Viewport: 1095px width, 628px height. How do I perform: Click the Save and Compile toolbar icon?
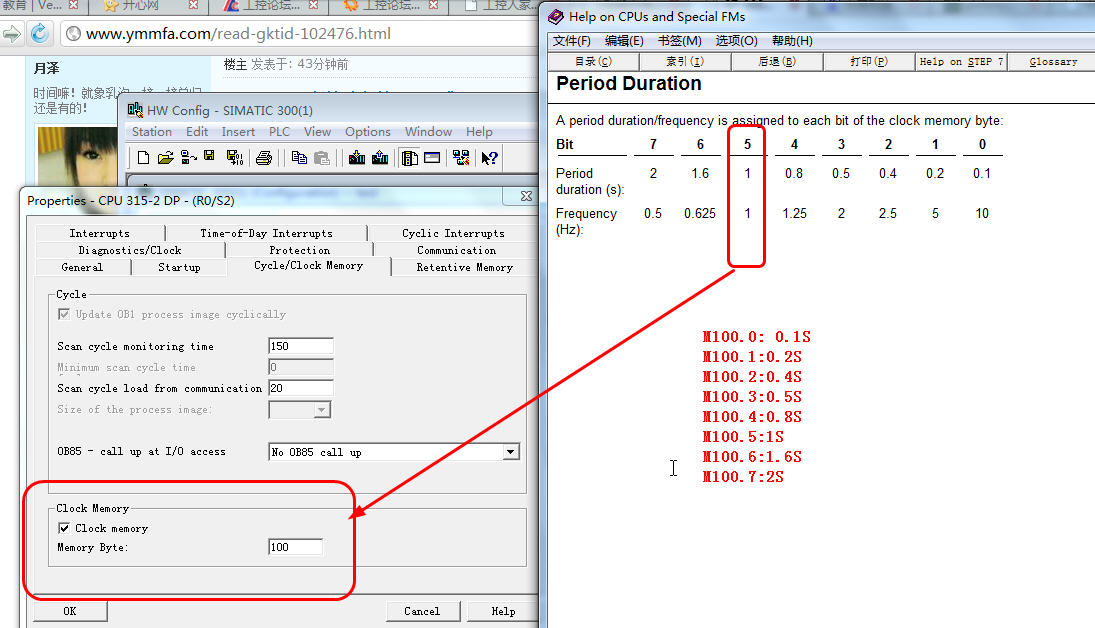[x=235, y=157]
